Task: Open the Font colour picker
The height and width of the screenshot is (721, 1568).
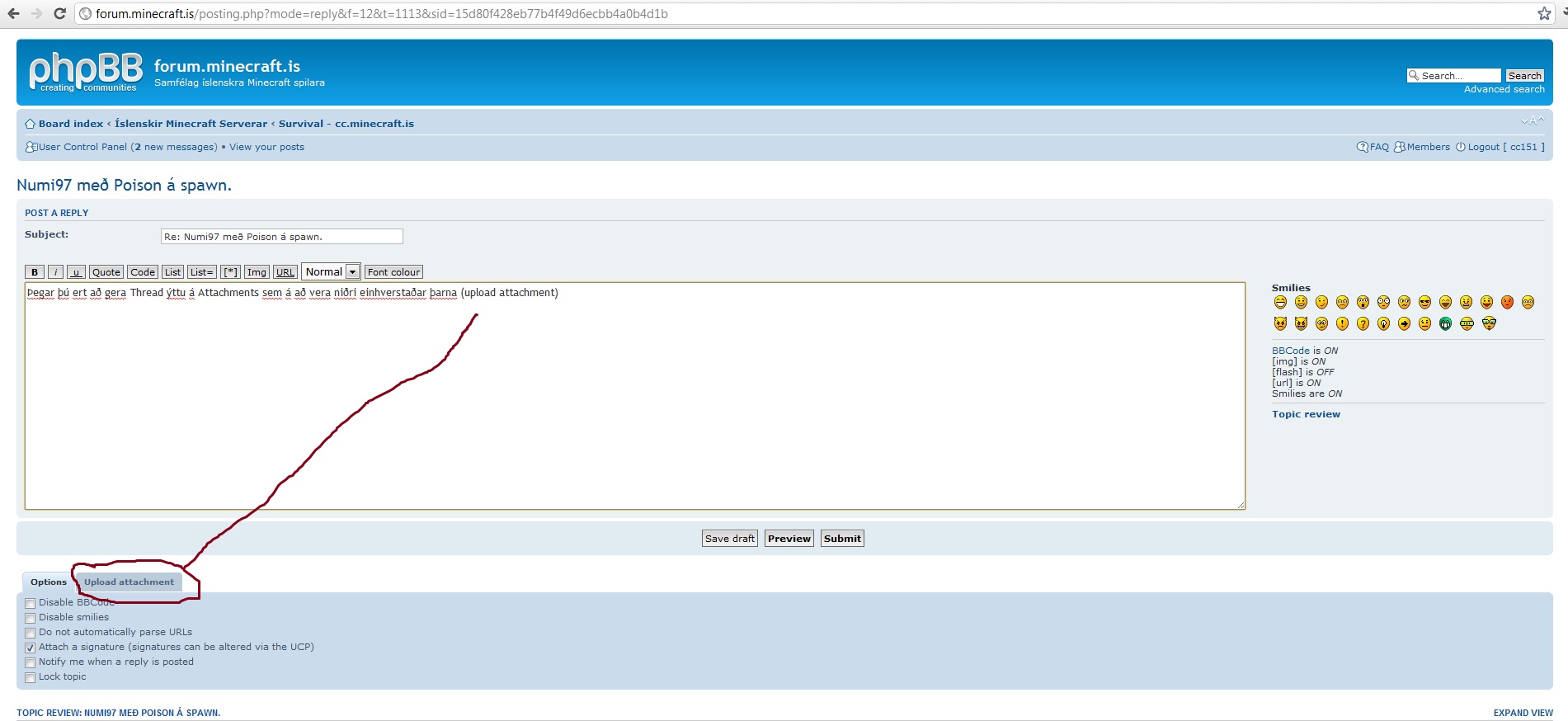Action: pos(393,272)
